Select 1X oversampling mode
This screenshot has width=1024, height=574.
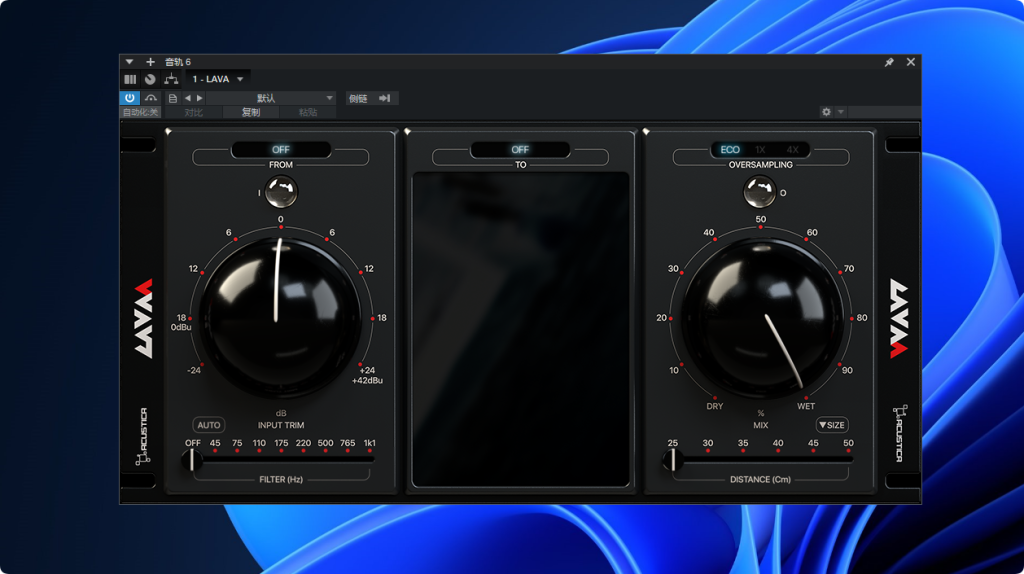pyautogui.click(x=760, y=150)
